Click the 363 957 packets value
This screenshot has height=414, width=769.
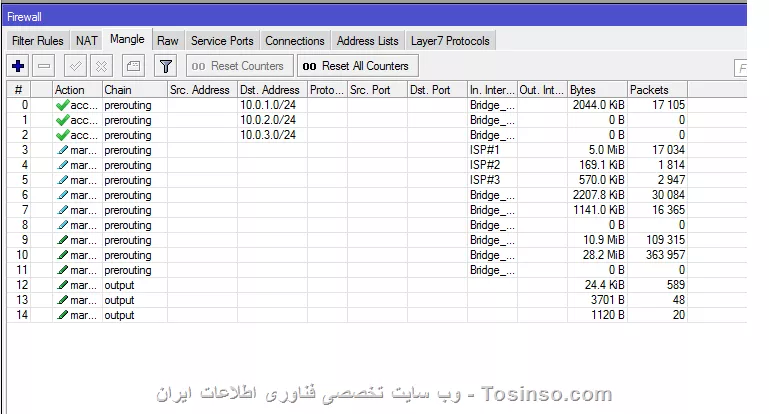666,255
